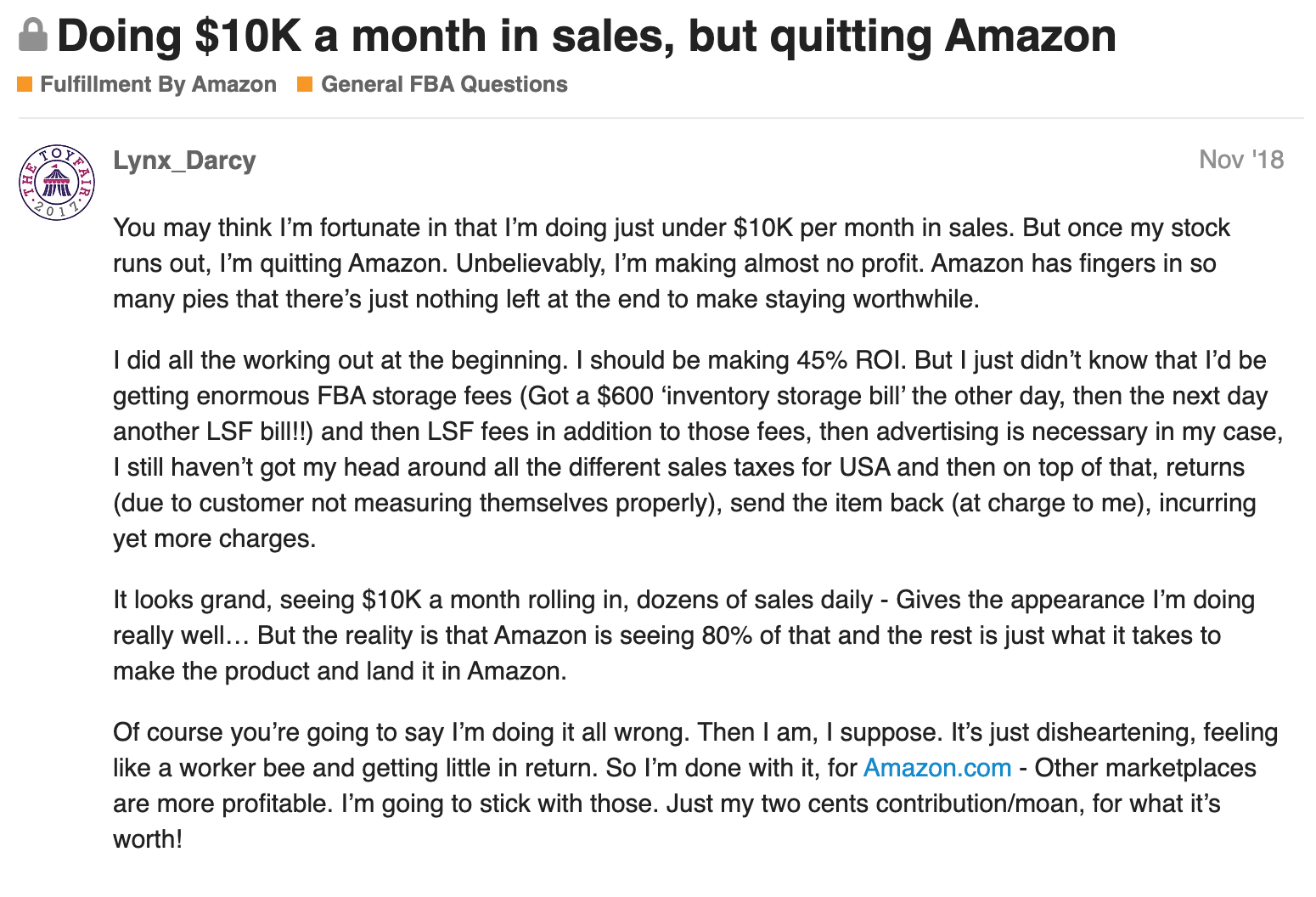The image size is (1316, 897).
Task: Click the word 'worth!' ending the post
Action: click(148, 839)
